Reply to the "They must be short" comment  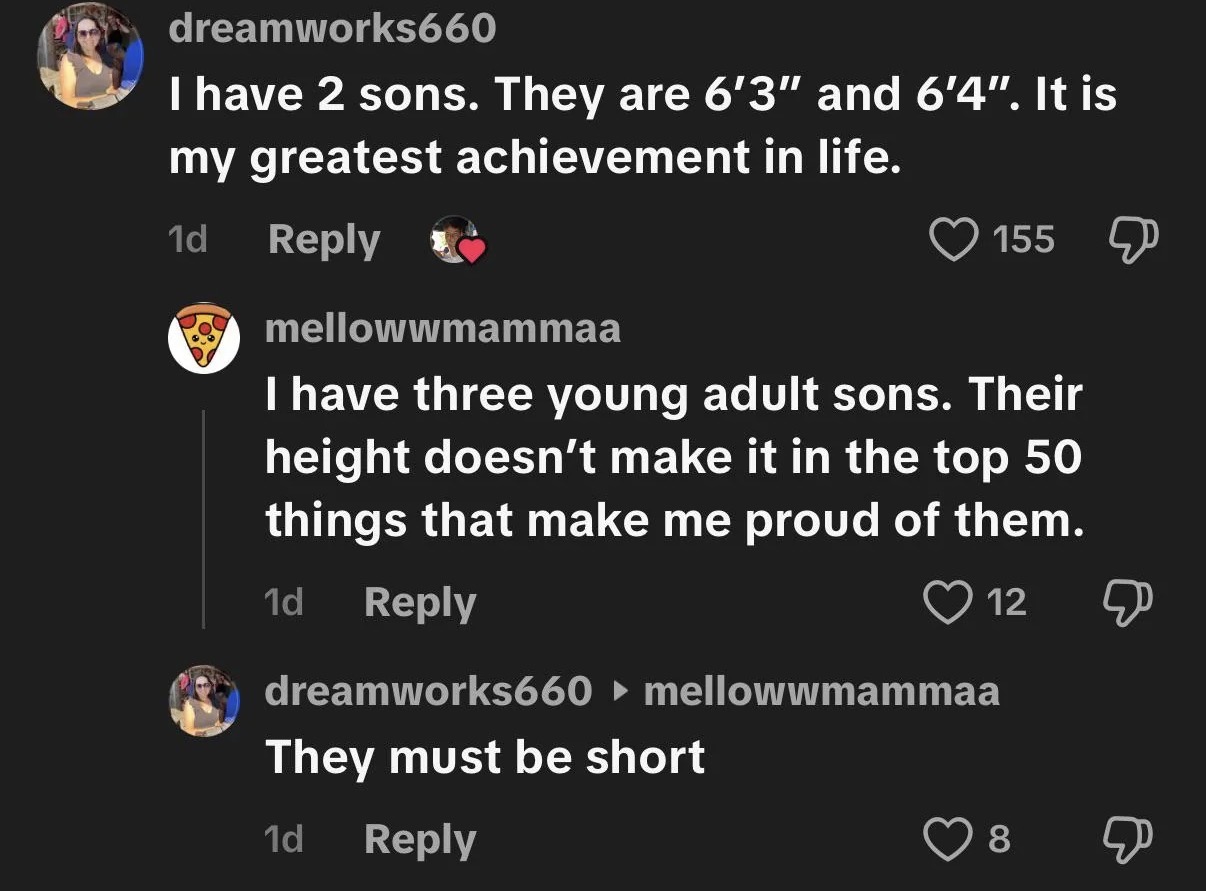tap(420, 839)
